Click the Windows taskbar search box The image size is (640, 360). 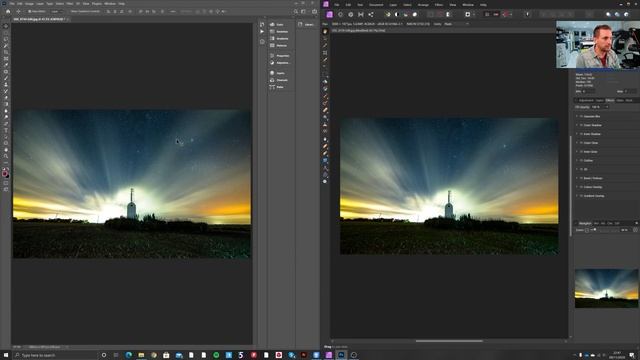[x=54, y=355]
